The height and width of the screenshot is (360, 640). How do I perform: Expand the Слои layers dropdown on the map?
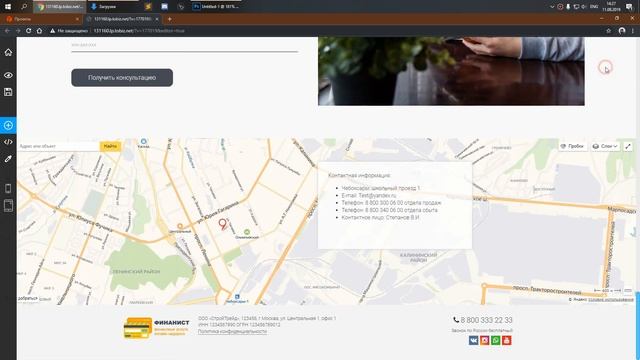(605, 146)
